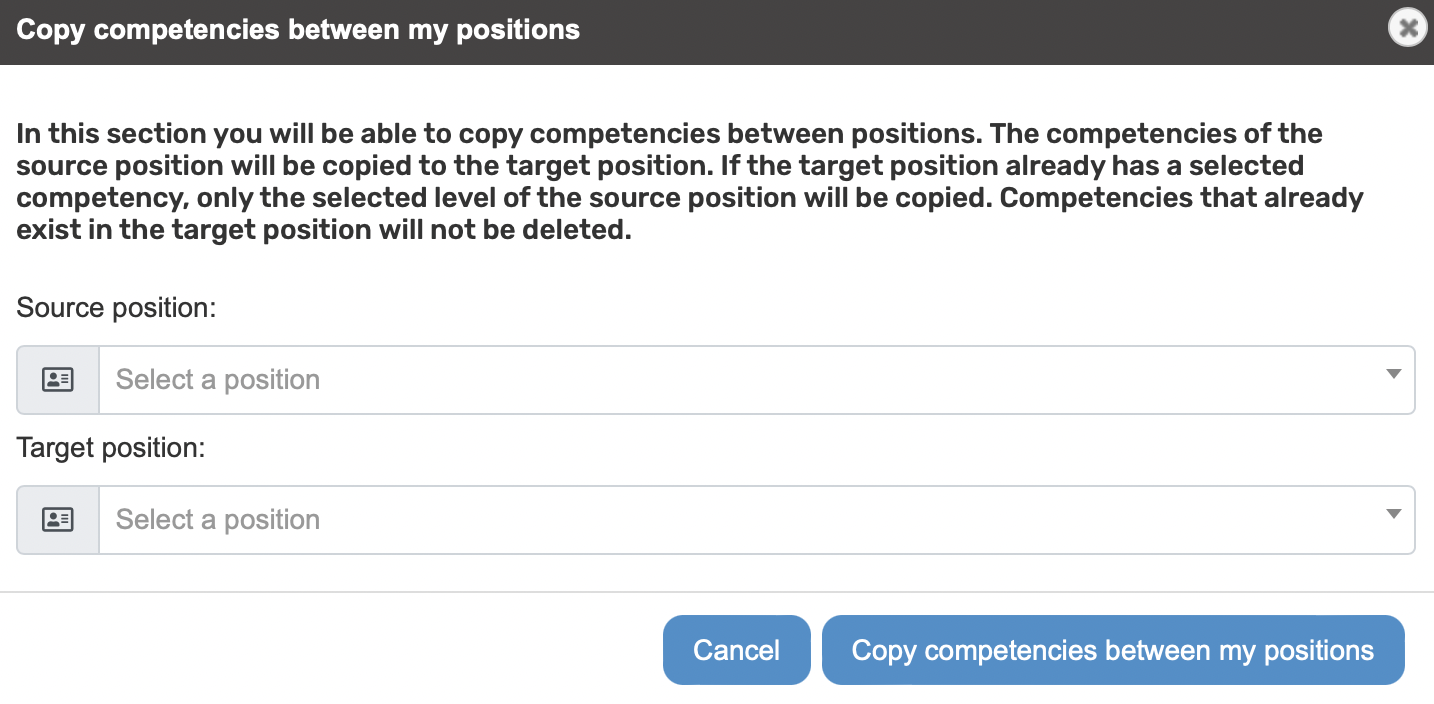Expand the Target position dropdown arrow

click(1394, 515)
